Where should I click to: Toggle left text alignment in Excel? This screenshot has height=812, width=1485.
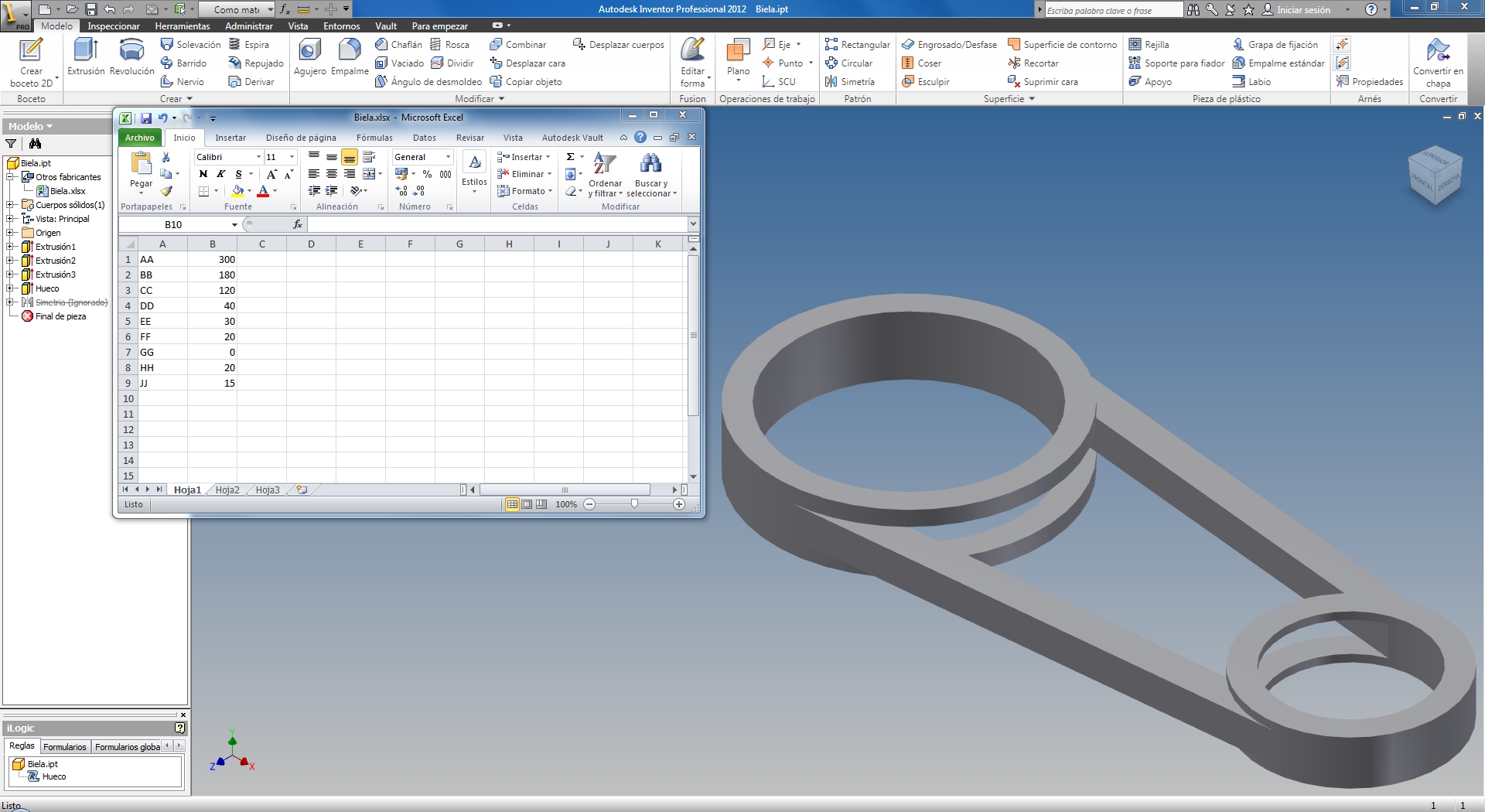click(x=314, y=174)
